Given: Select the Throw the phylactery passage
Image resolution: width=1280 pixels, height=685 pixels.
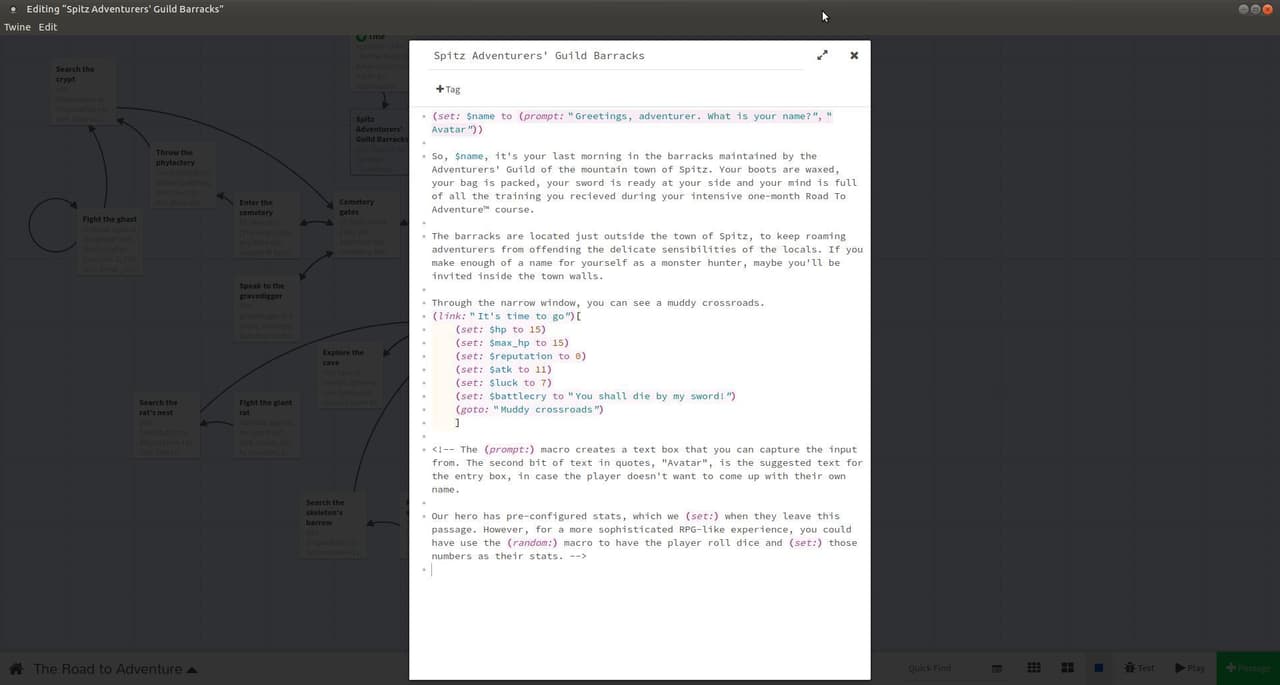Looking at the screenshot, I should pos(183,175).
